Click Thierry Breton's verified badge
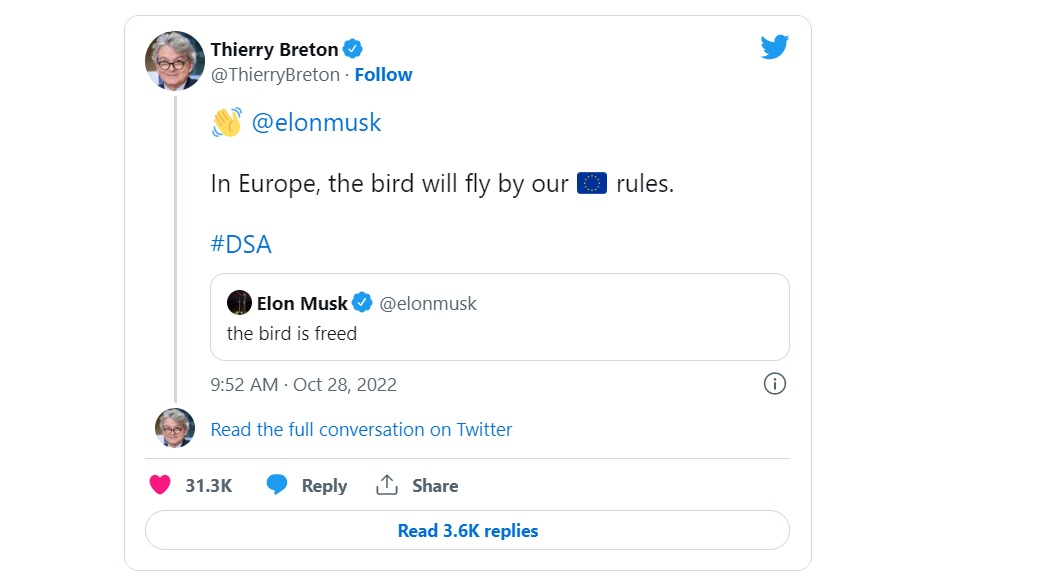 point(354,49)
